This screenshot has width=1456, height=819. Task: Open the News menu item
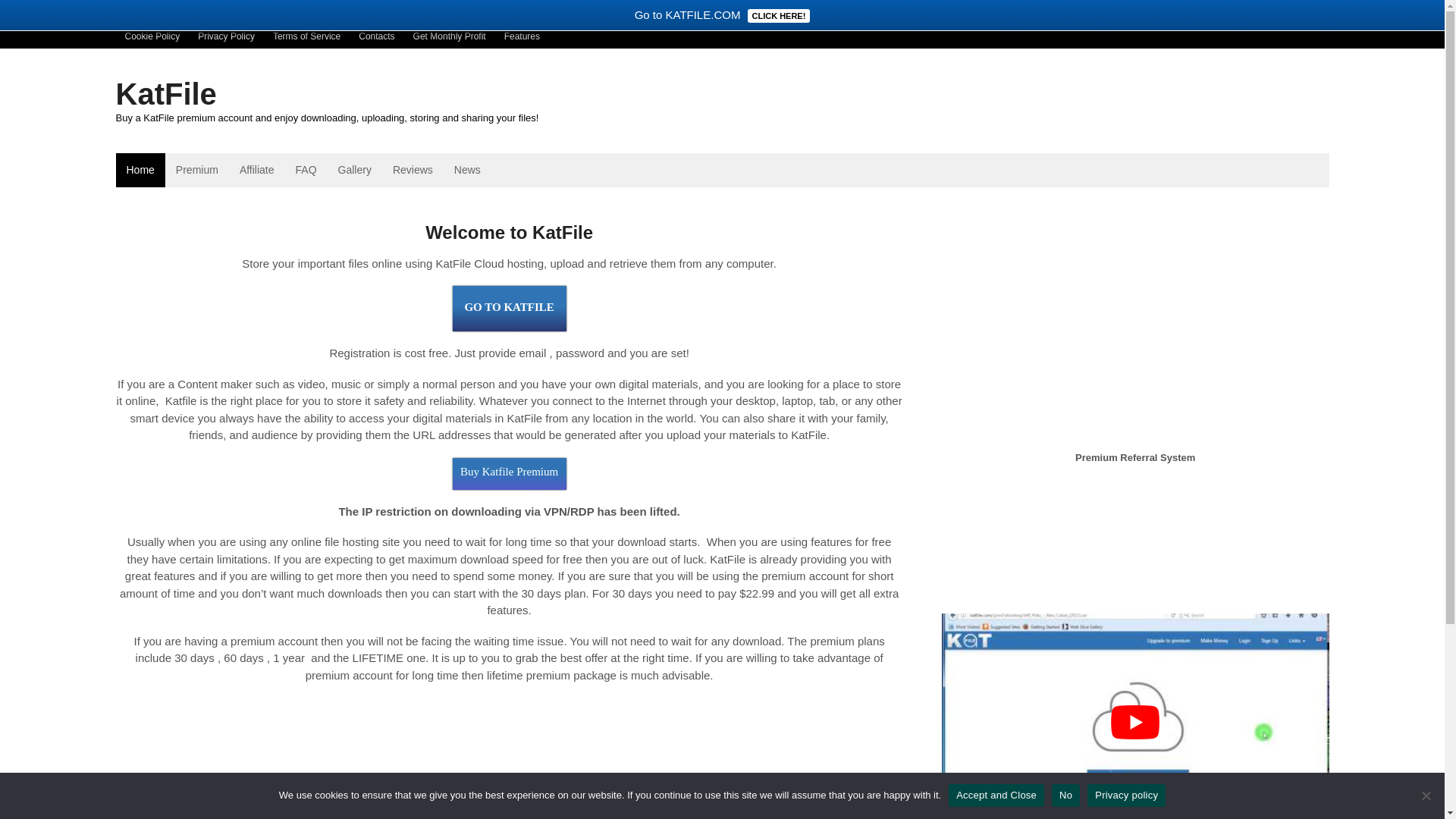click(467, 170)
